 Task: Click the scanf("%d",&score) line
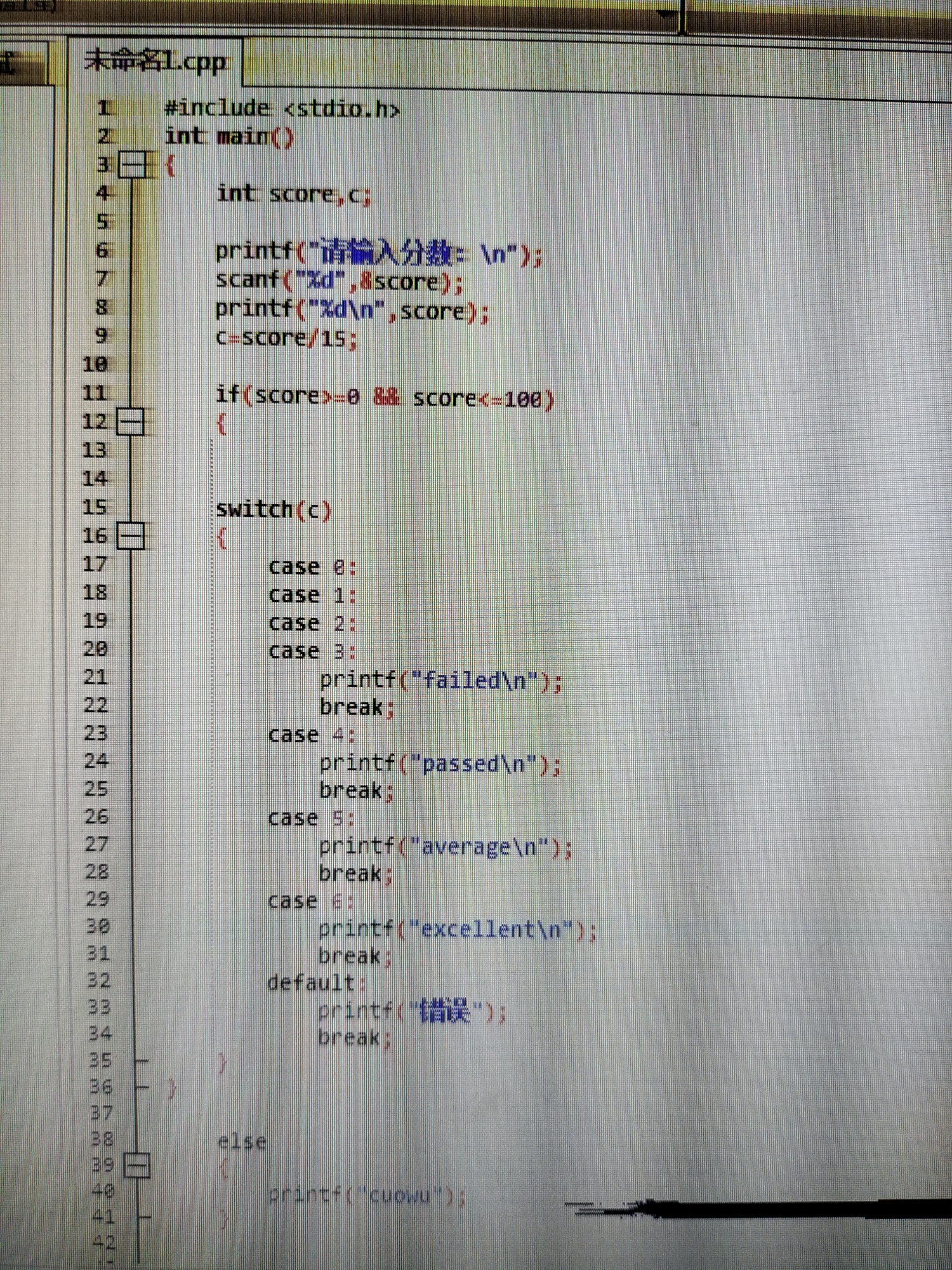click(x=340, y=281)
